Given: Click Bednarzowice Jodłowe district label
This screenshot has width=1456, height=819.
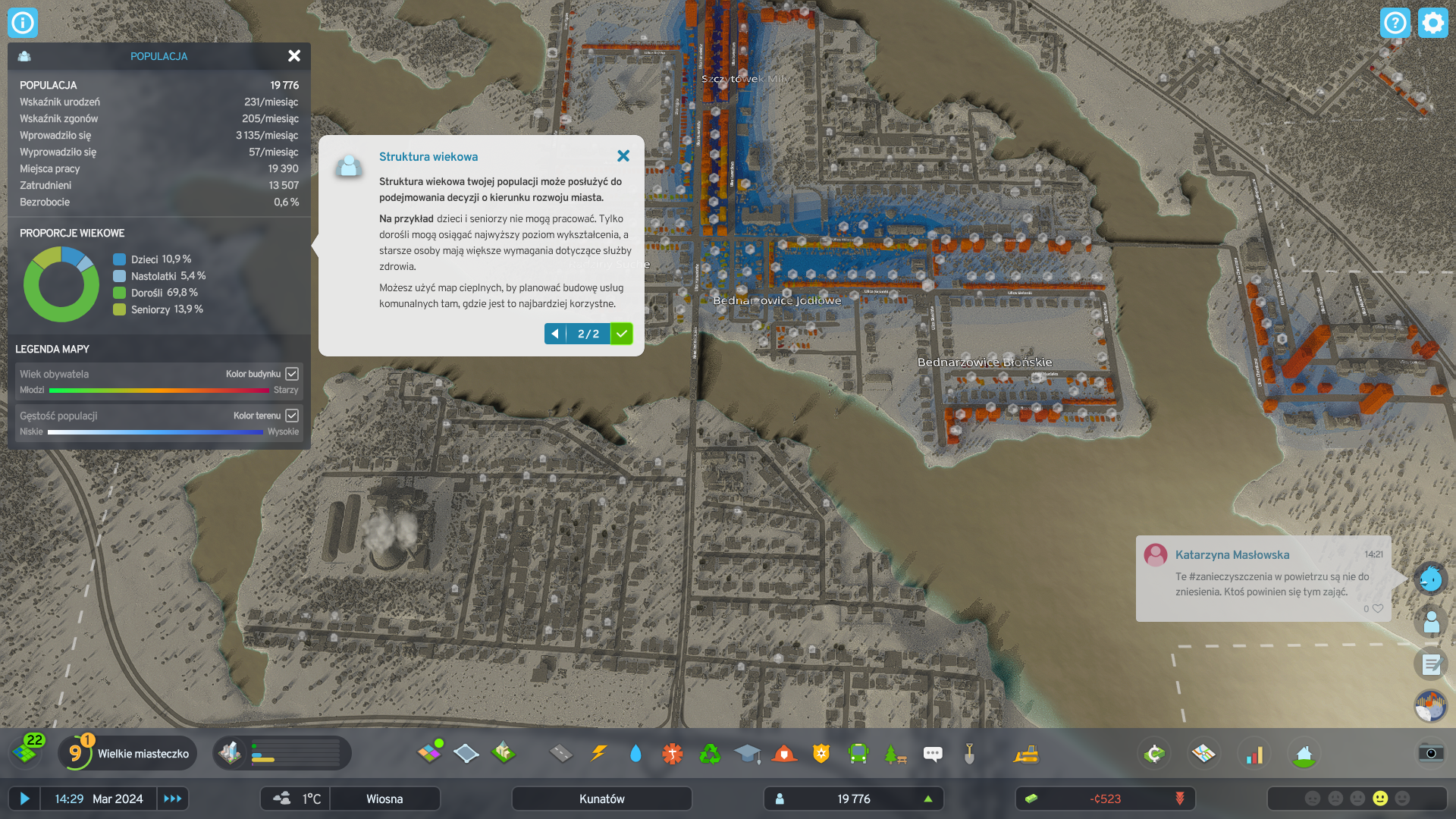Looking at the screenshot, I should coord(777,300).
